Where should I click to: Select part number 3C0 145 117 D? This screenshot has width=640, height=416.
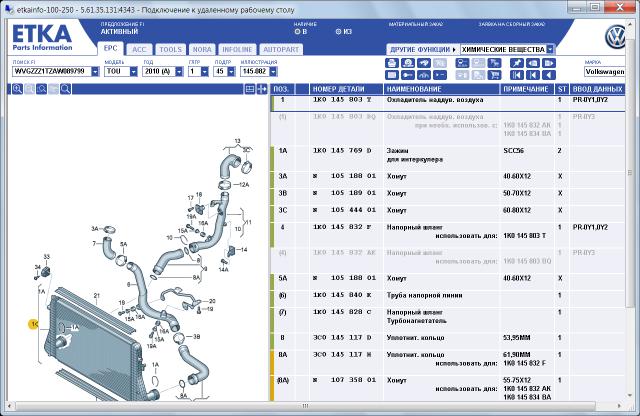point(342,338)
